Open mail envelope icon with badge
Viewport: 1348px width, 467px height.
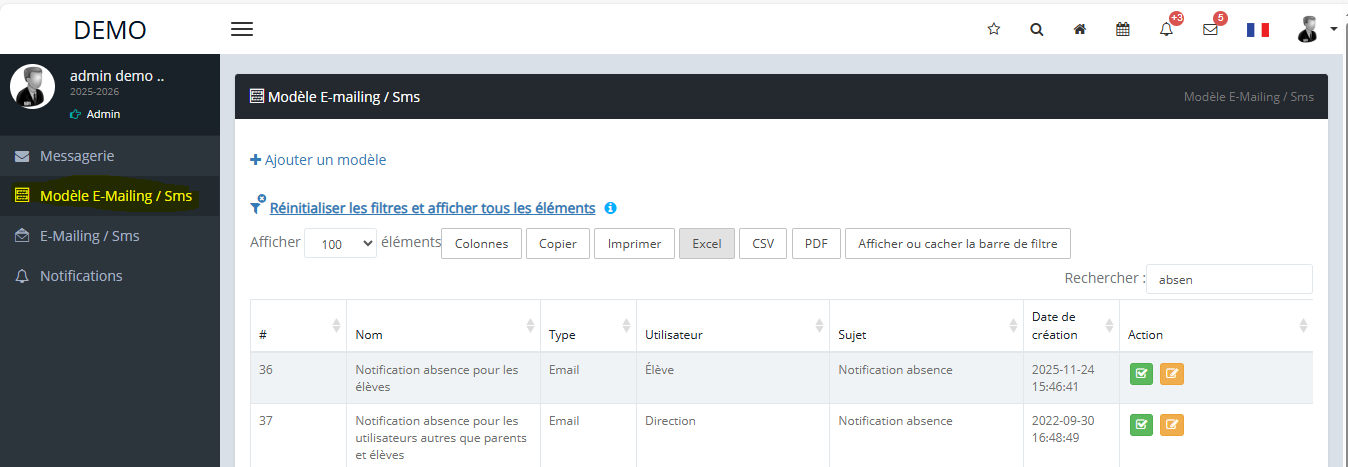(1210, 30)
